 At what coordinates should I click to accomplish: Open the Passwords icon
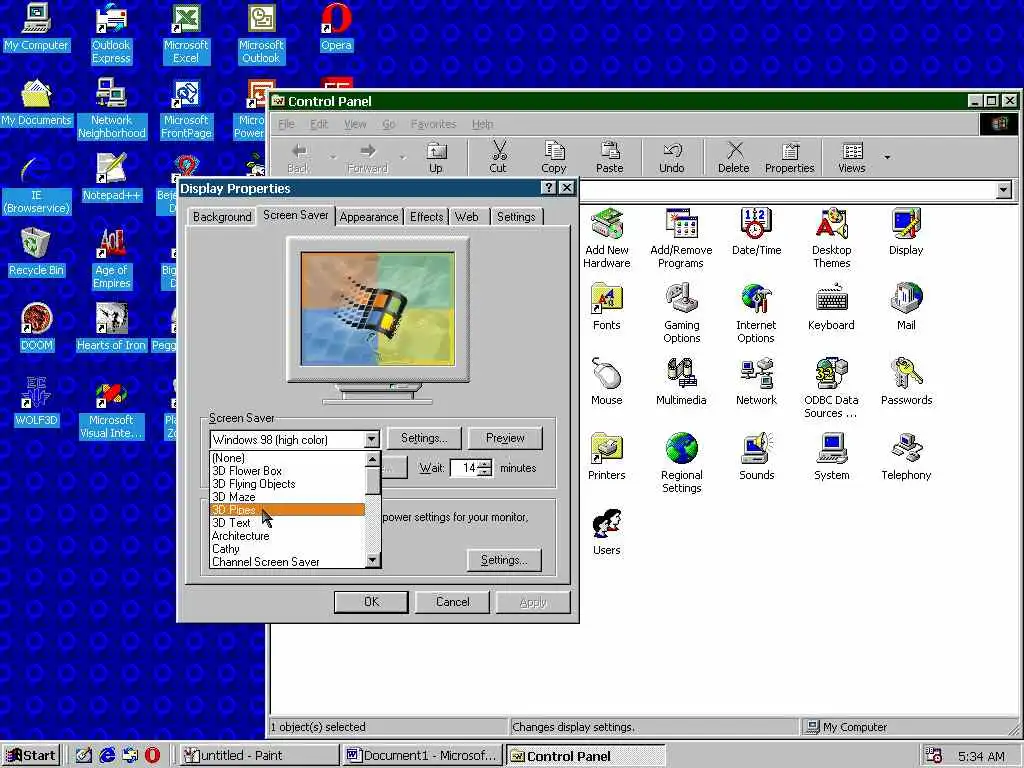(906, 382)
